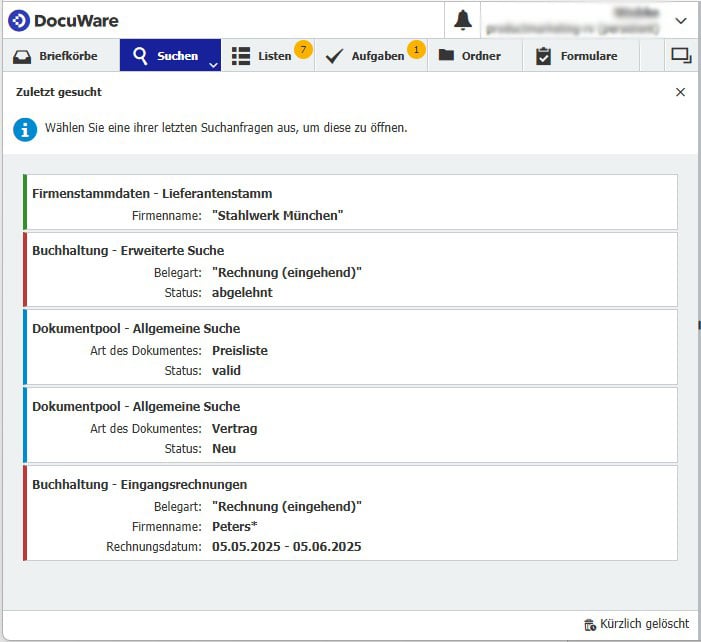701x642 pixels.
Task: Open the Aufgaben tab
Action: (x=371, y=55)
